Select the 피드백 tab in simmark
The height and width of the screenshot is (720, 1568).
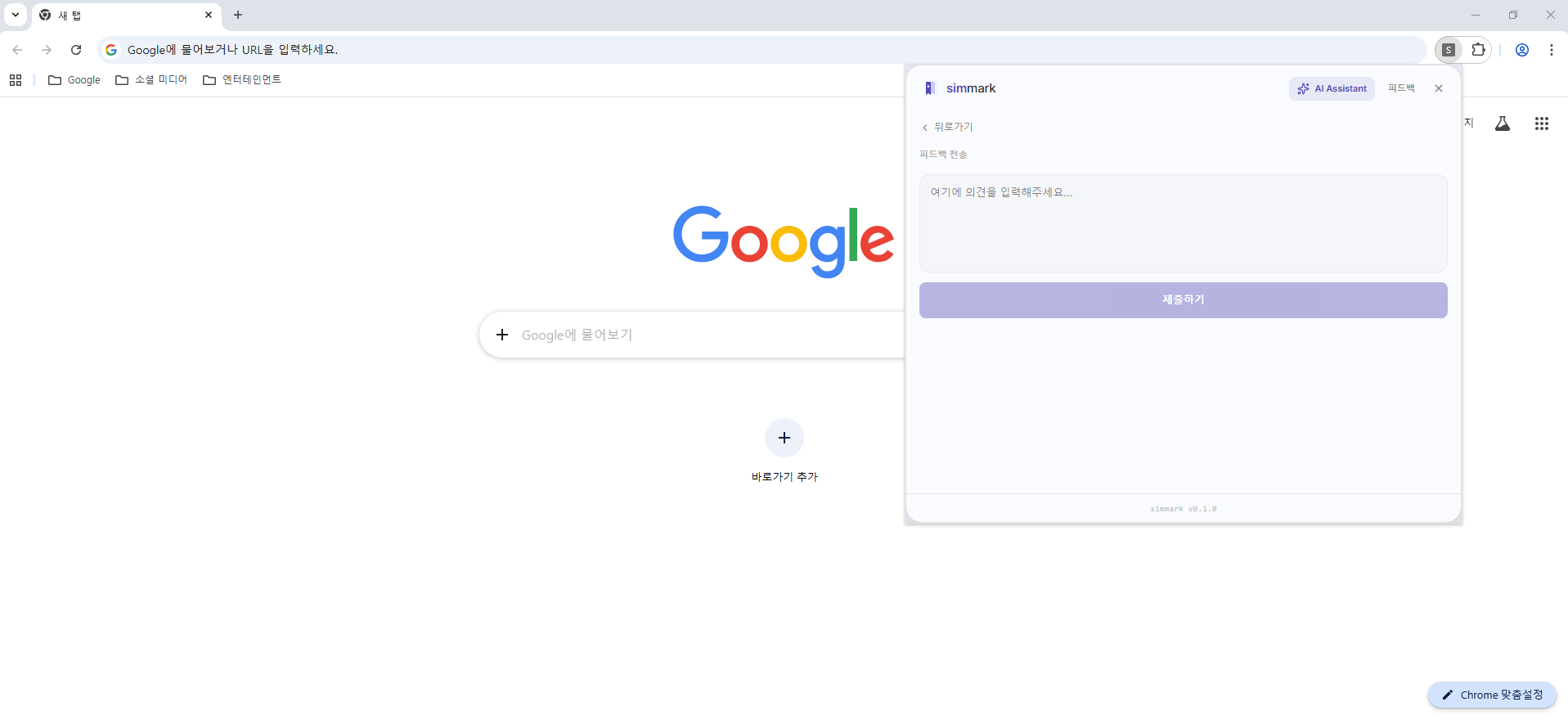[1401, 88]
